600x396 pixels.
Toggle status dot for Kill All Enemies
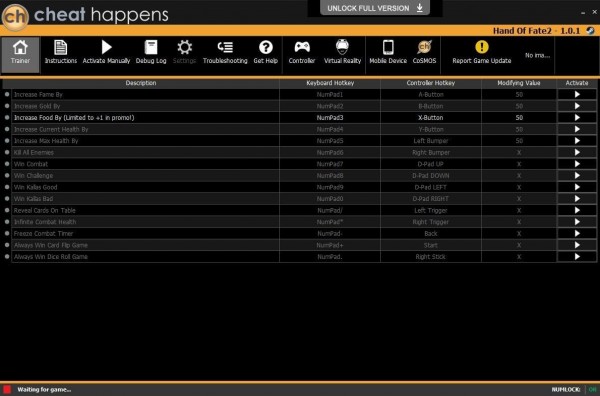(x=7, y=152)
